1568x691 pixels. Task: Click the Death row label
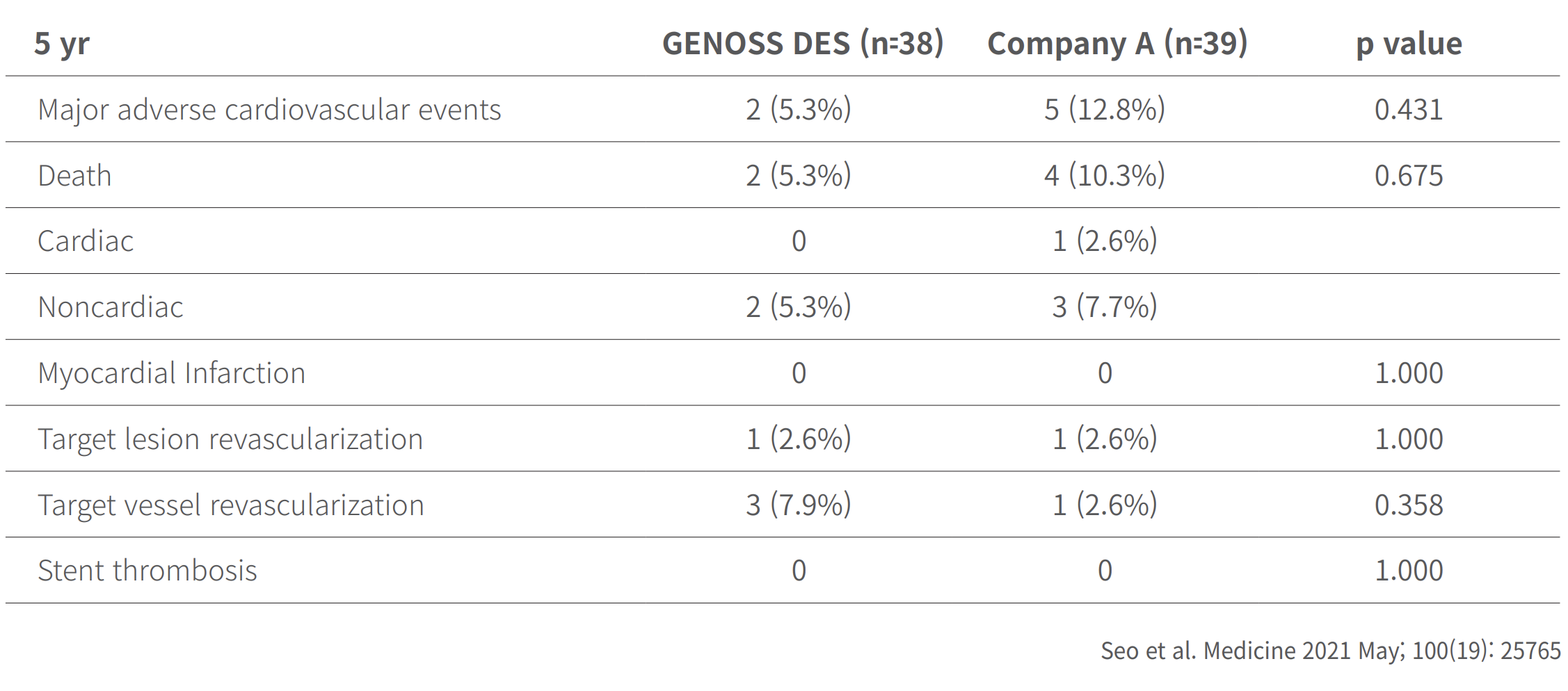pos(74,176)
